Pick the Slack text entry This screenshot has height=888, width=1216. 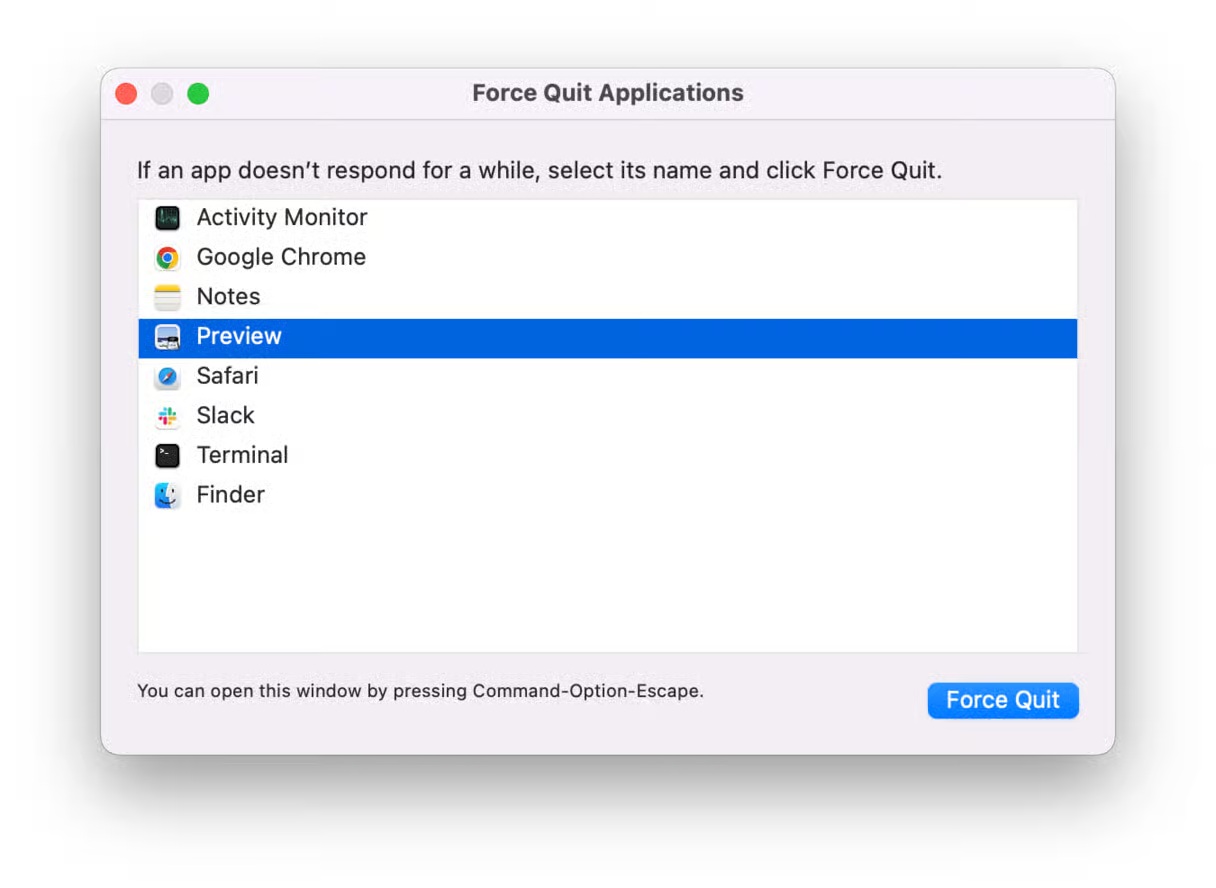click(x=225, y=416)
